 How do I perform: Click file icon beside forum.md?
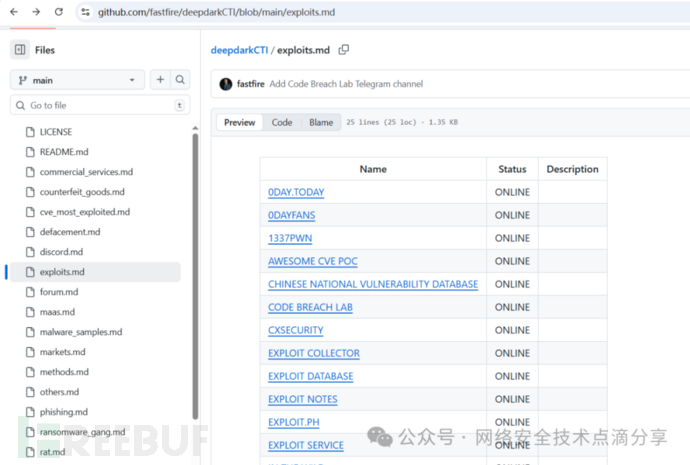tap(30, 292)
